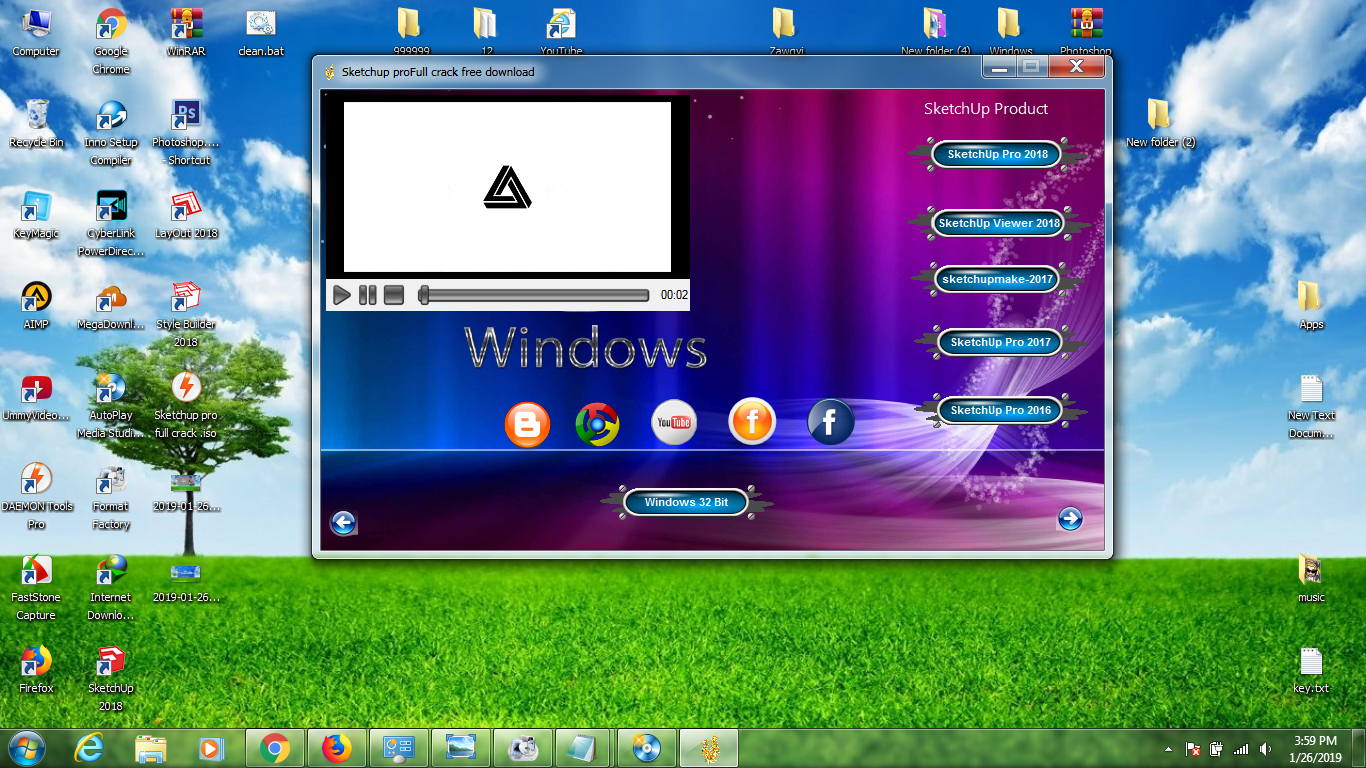Open the Apps folder on desktop

1311,305
